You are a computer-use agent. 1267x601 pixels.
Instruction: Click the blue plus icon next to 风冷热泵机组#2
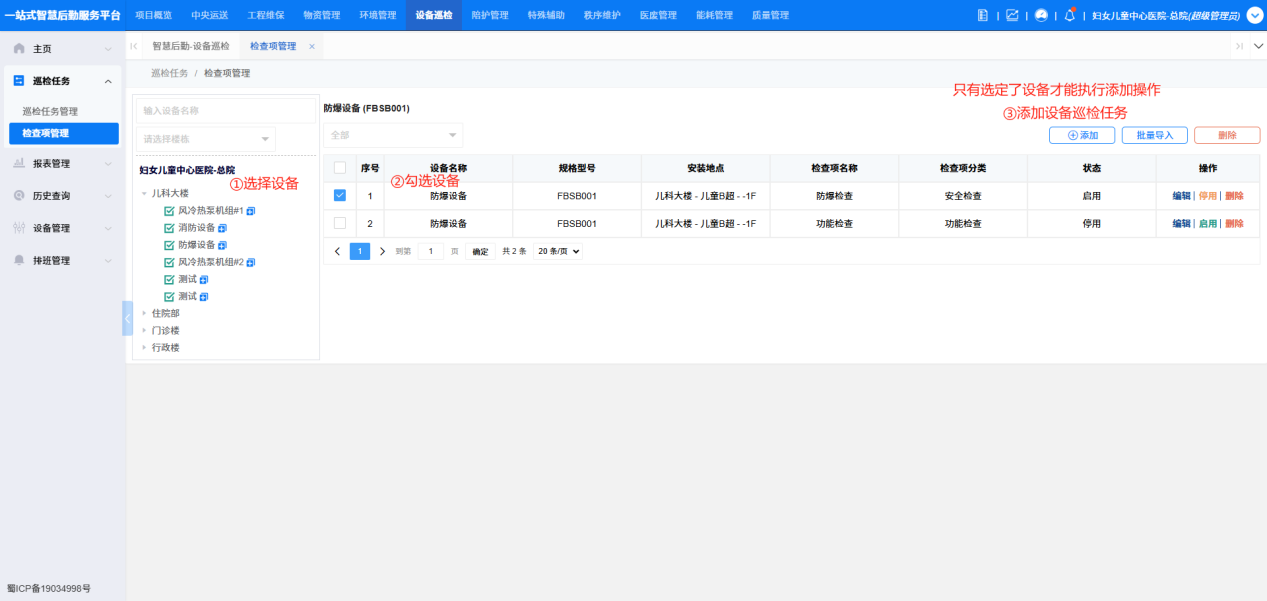[251, 262]
